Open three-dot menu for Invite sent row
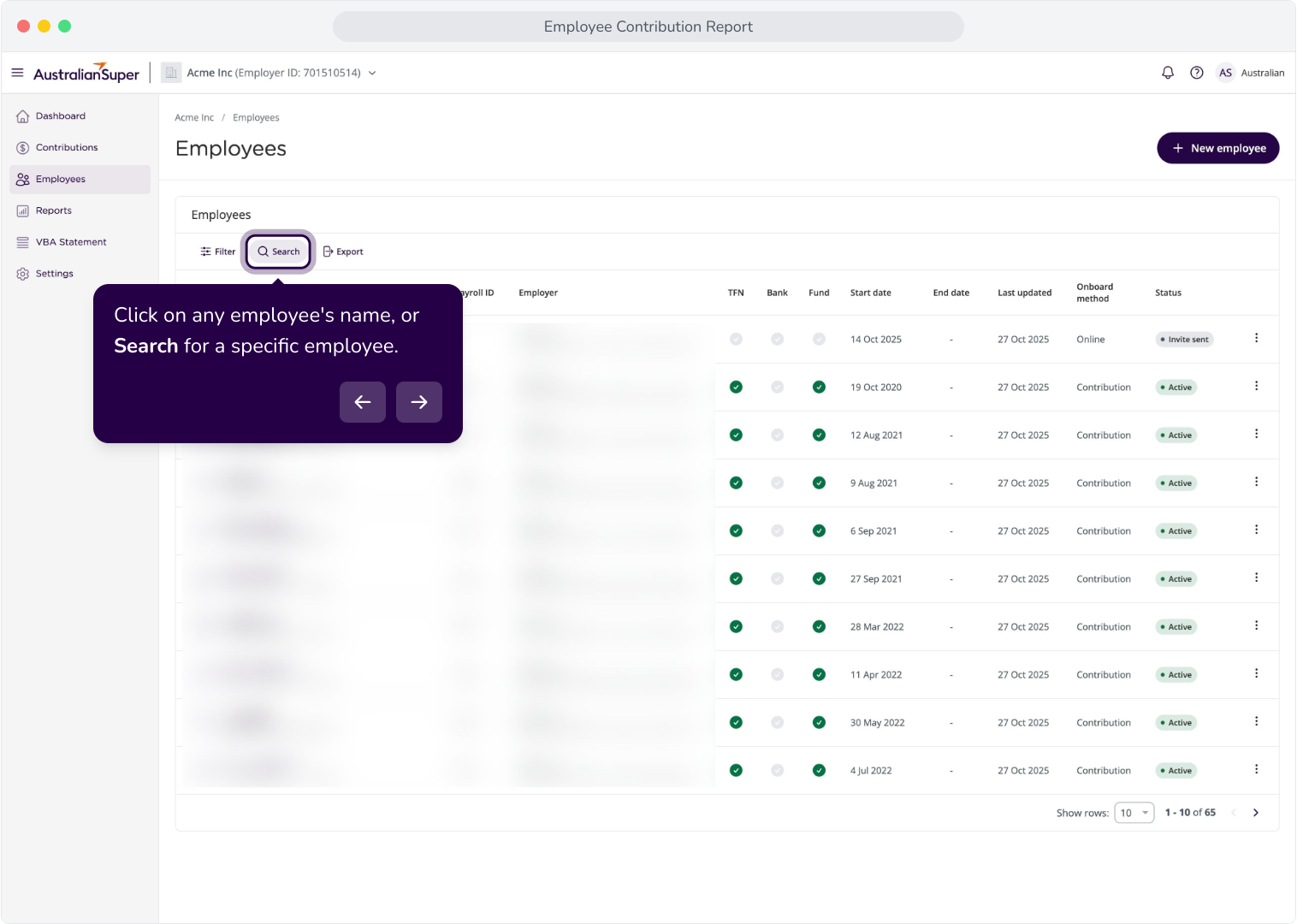Image resolution: width=1297 pixels, height=924 pixels. click(x=1256, y=338)
